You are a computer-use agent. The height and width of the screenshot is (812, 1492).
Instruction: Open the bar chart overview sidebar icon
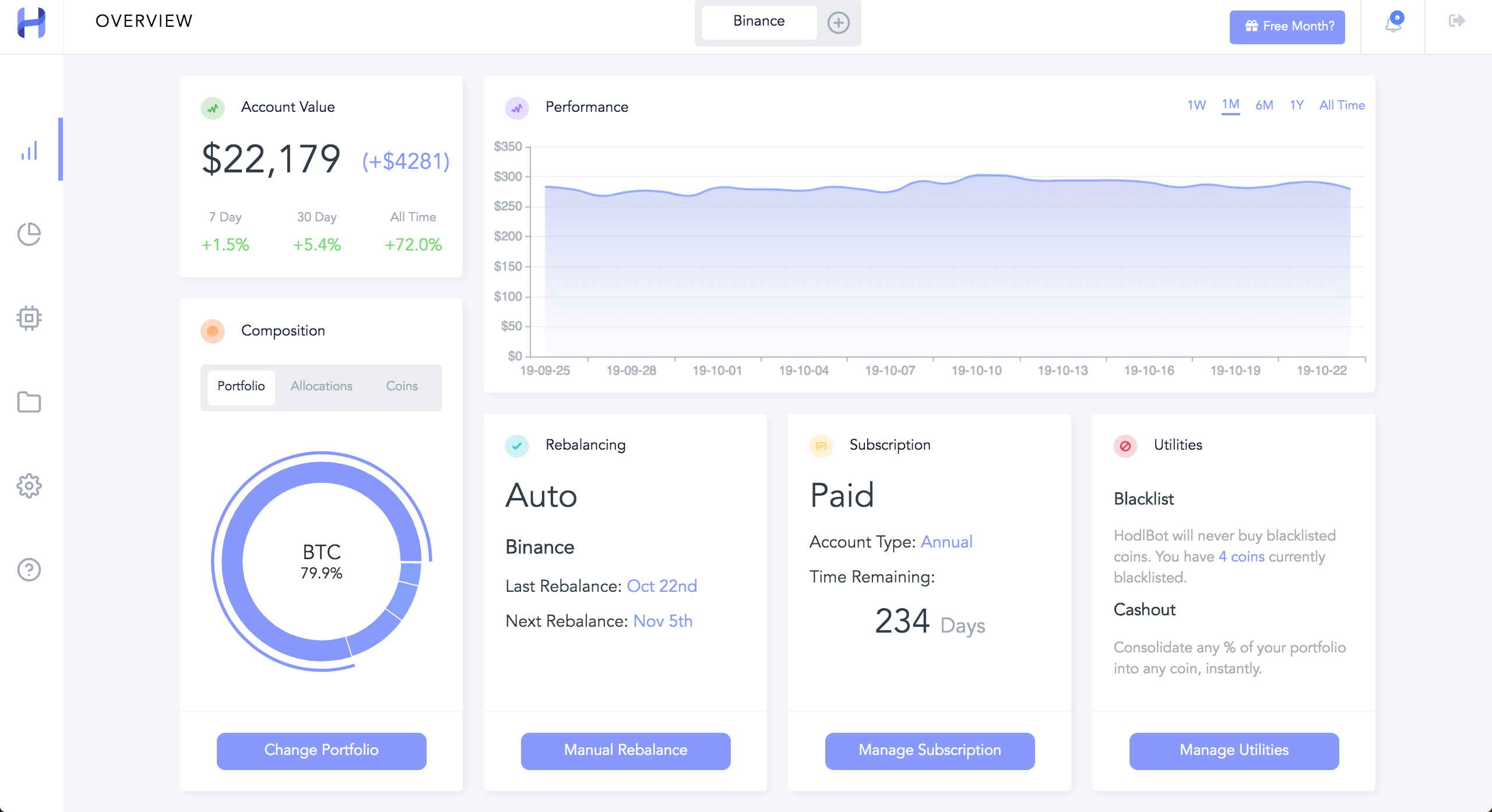[x=29, y=151]
